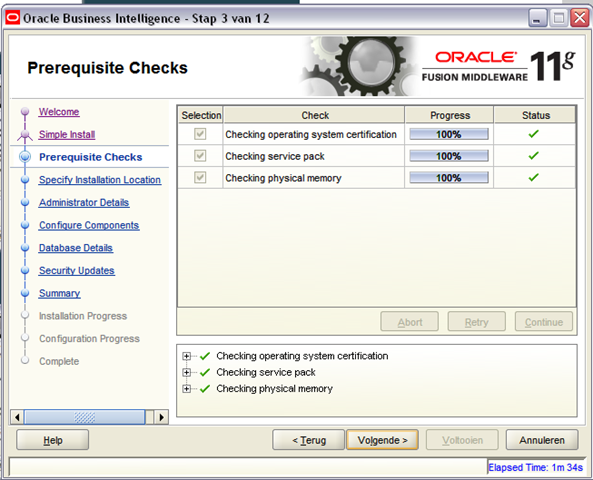The height and width of the screenshot is (480, 593).
Task: Click right arrow of navigation pane scrollbar
Action: tap(161, 417)
